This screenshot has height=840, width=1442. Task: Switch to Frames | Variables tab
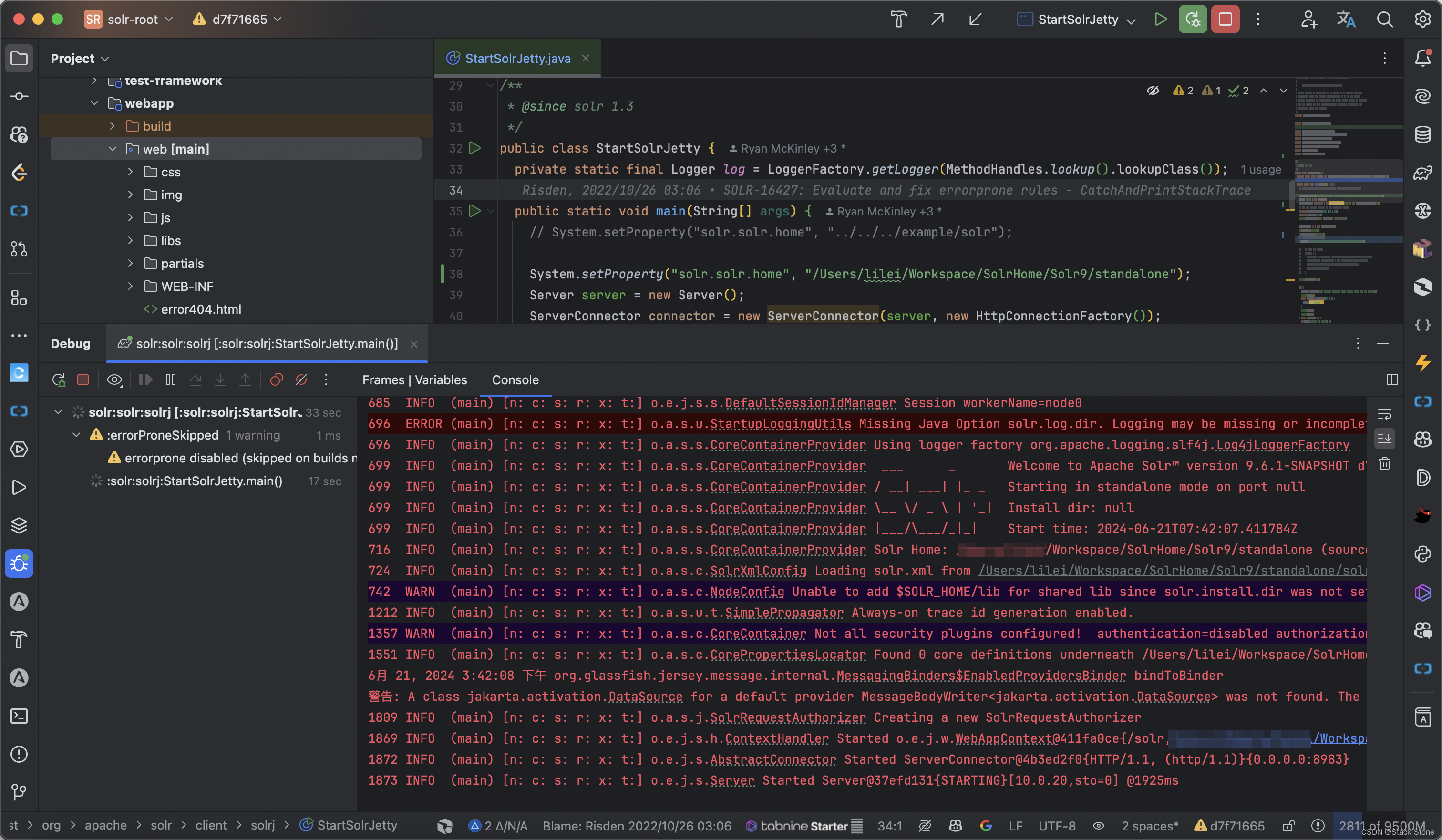(414, 380)
